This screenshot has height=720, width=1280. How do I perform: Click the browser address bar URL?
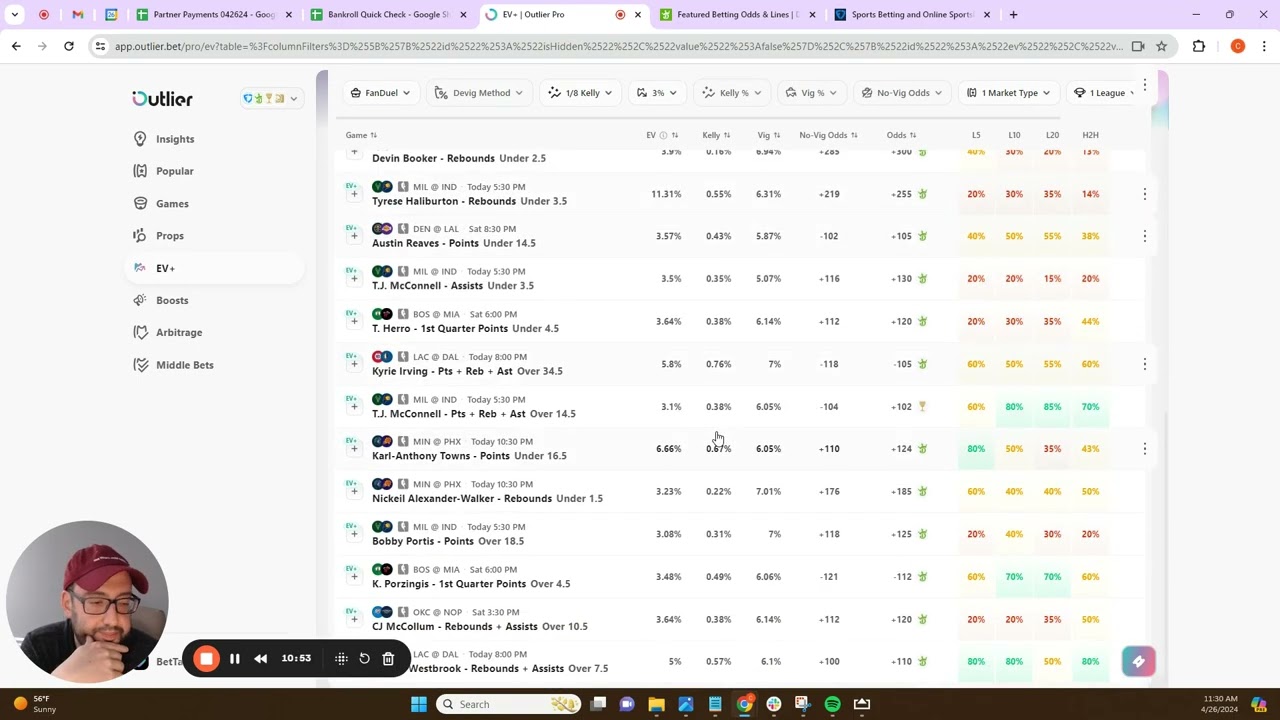point(618,46)
